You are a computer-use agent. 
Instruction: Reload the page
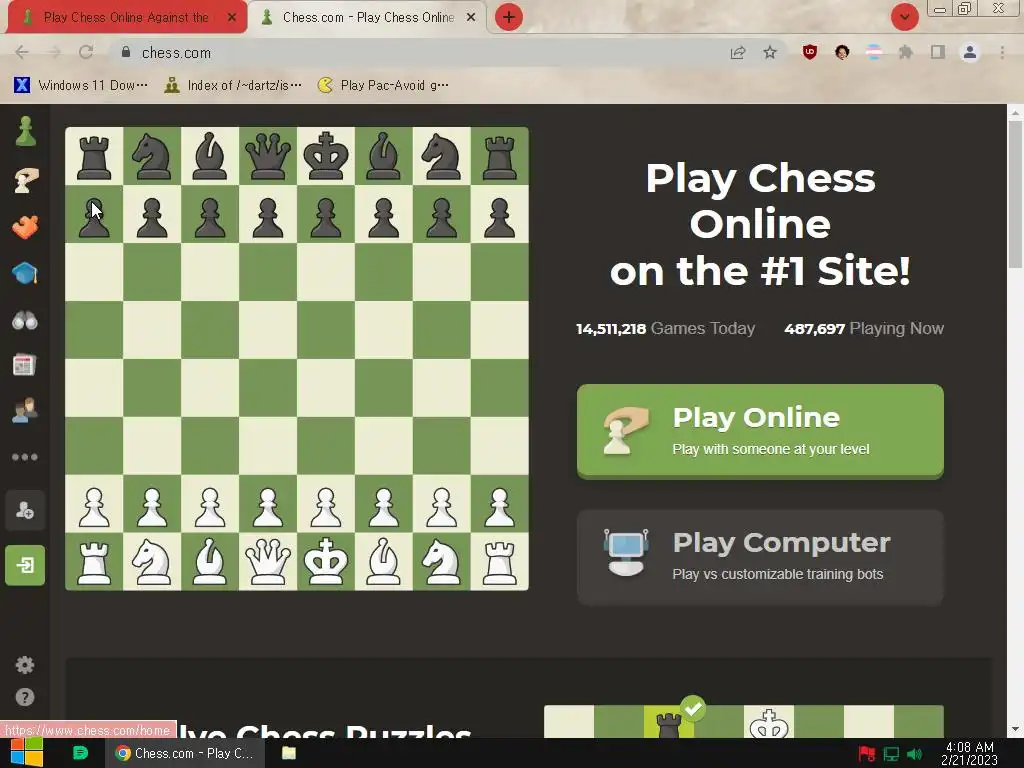pos(86,52)
